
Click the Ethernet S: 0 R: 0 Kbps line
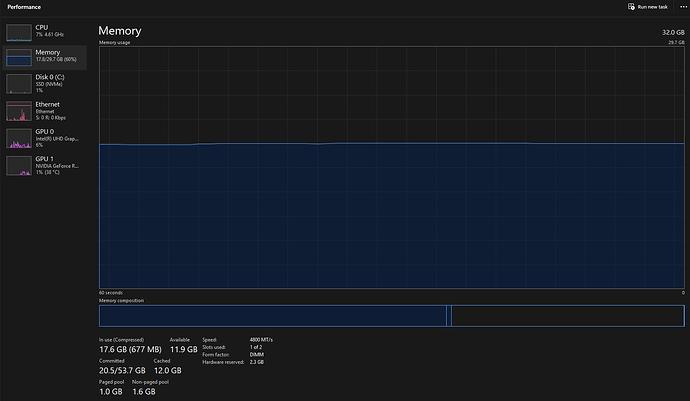(x=51, y=118)
